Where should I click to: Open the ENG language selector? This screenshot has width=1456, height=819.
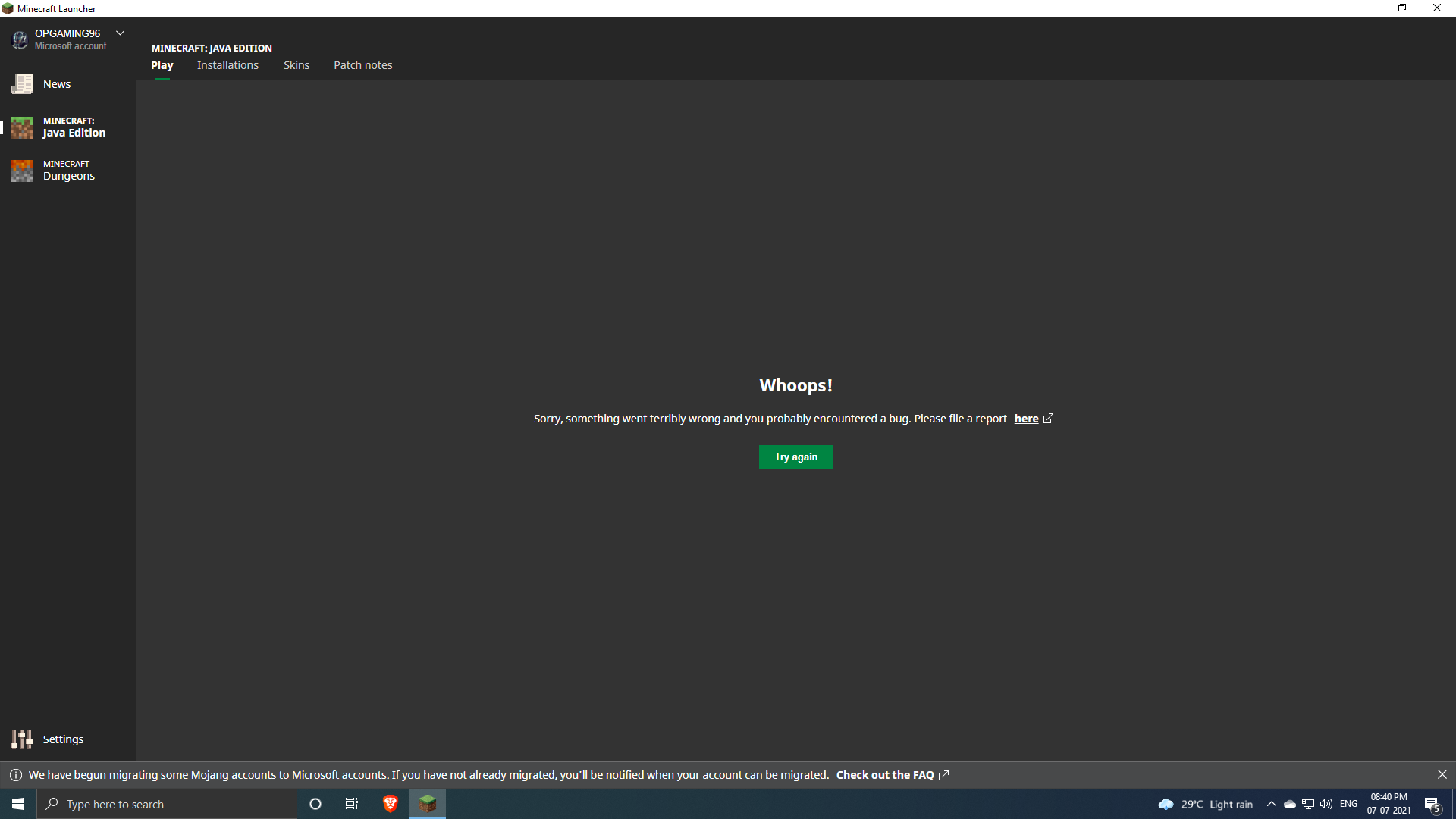coord(1348,804)
